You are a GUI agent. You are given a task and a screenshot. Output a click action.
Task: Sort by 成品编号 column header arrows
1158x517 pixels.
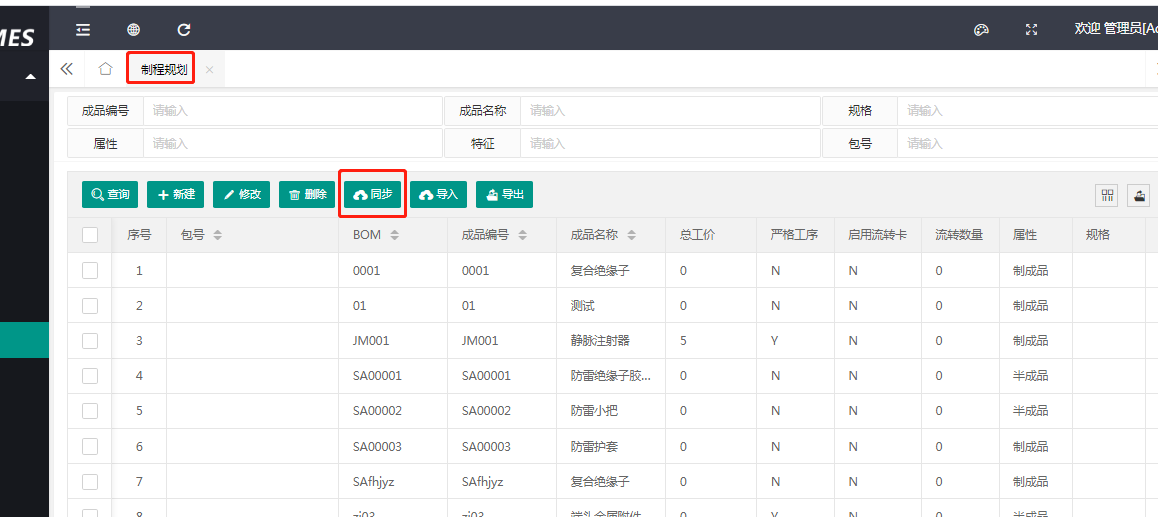(x=523, y=235)
